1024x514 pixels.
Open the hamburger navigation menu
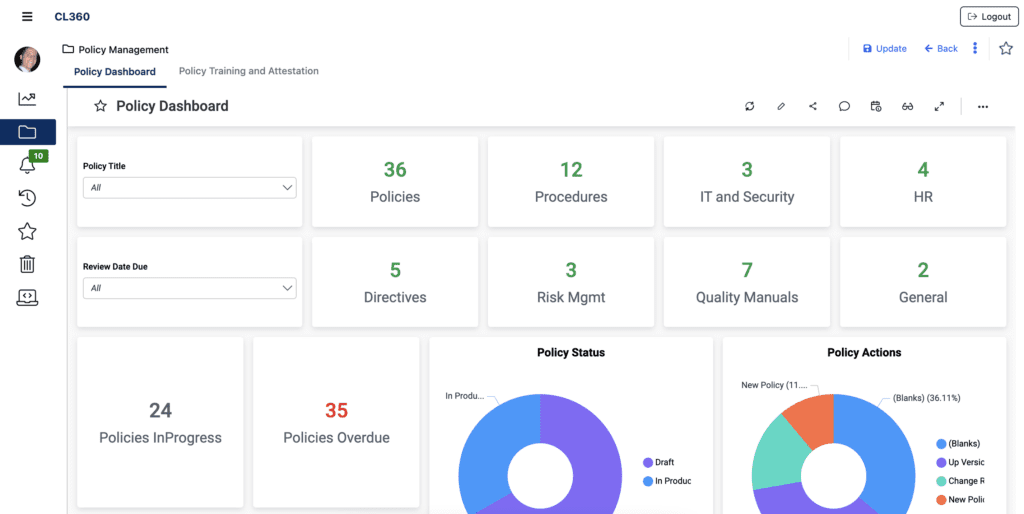coord(27,16)
